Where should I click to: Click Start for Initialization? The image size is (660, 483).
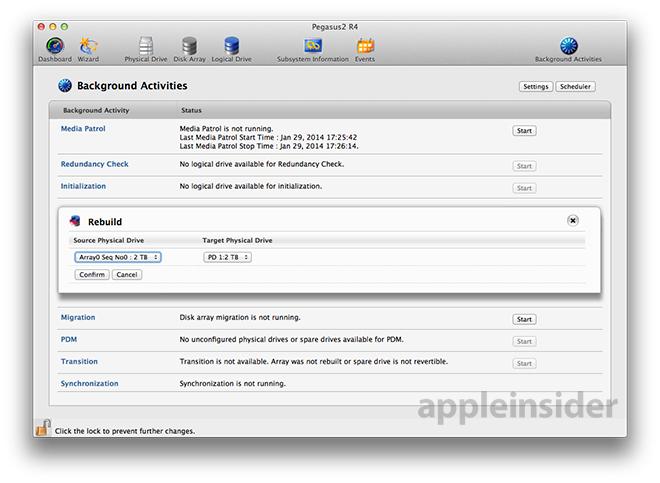524,188
